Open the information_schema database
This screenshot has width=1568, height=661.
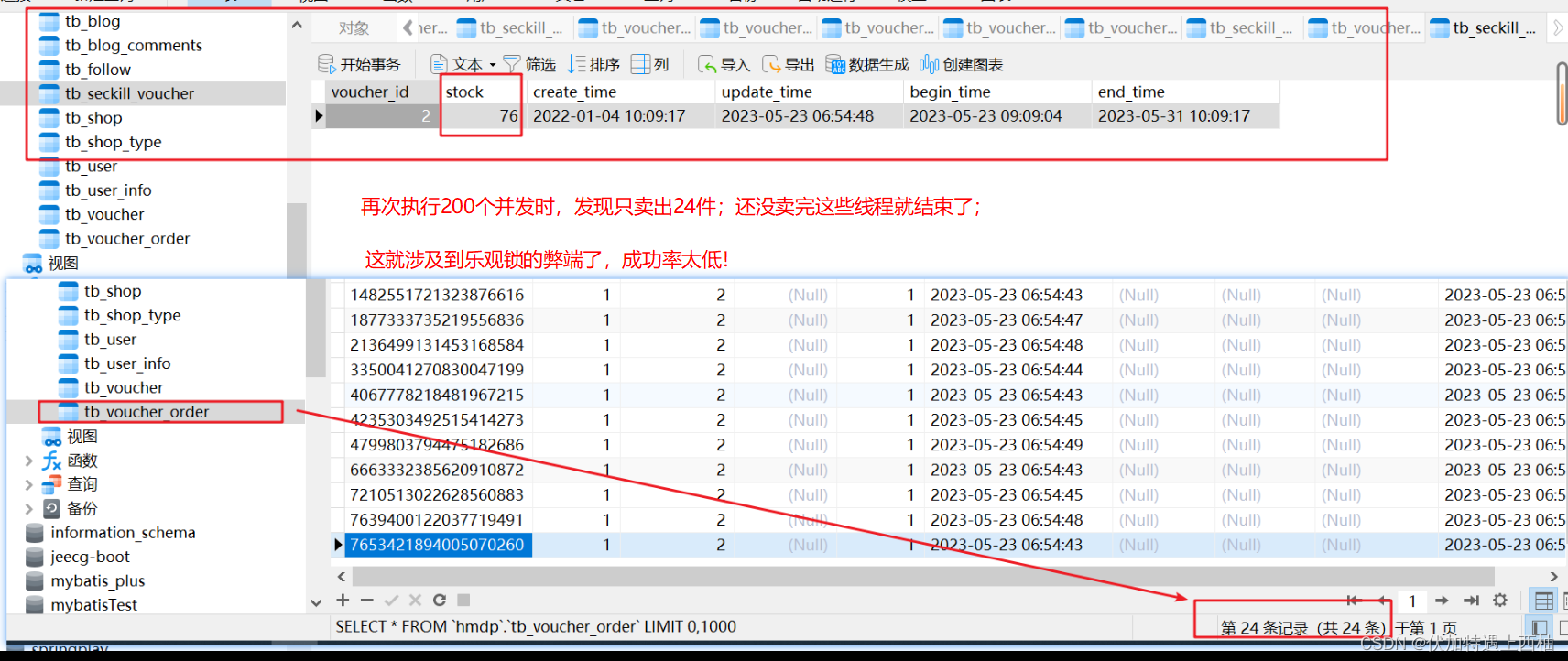coord(123,533)
